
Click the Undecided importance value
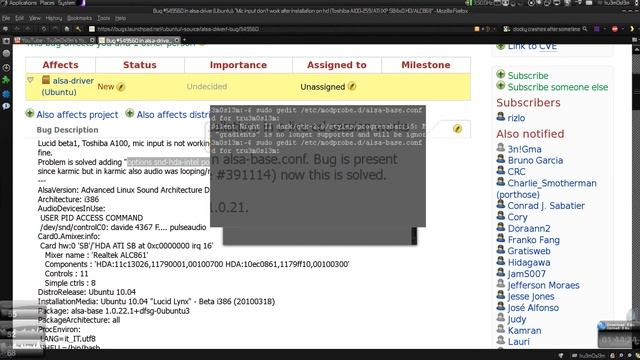(207, 87)
